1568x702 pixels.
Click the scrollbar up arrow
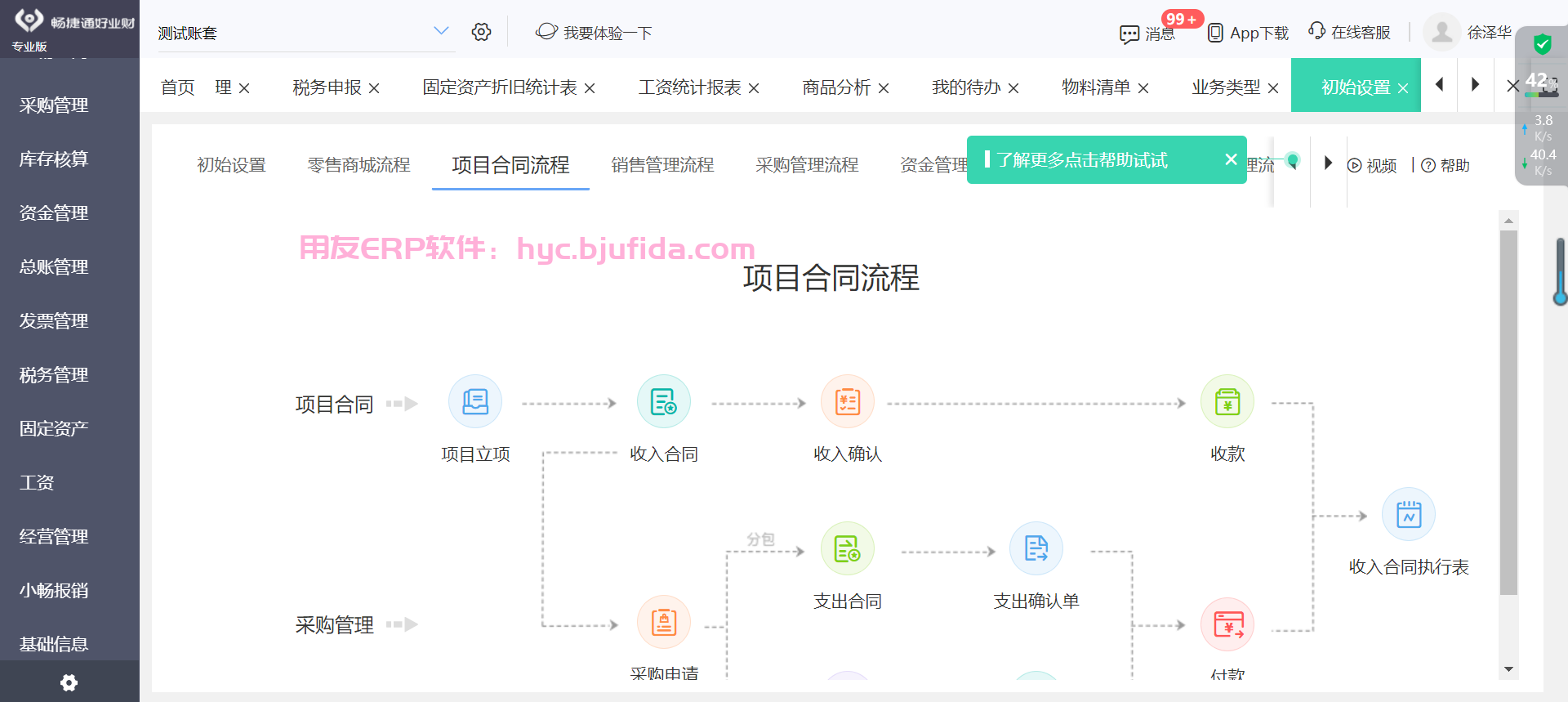pyautogui.click(x=1508, y=221)
